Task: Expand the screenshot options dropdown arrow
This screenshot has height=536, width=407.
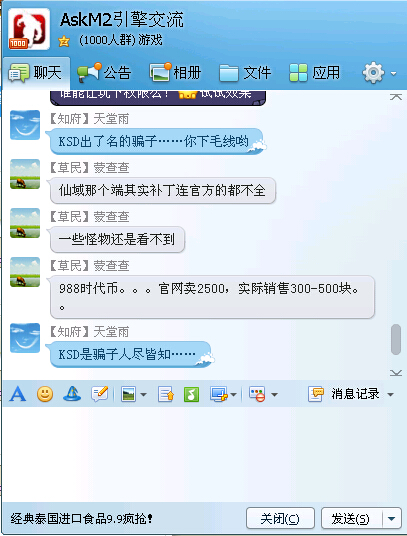Action: pos(233,395)
